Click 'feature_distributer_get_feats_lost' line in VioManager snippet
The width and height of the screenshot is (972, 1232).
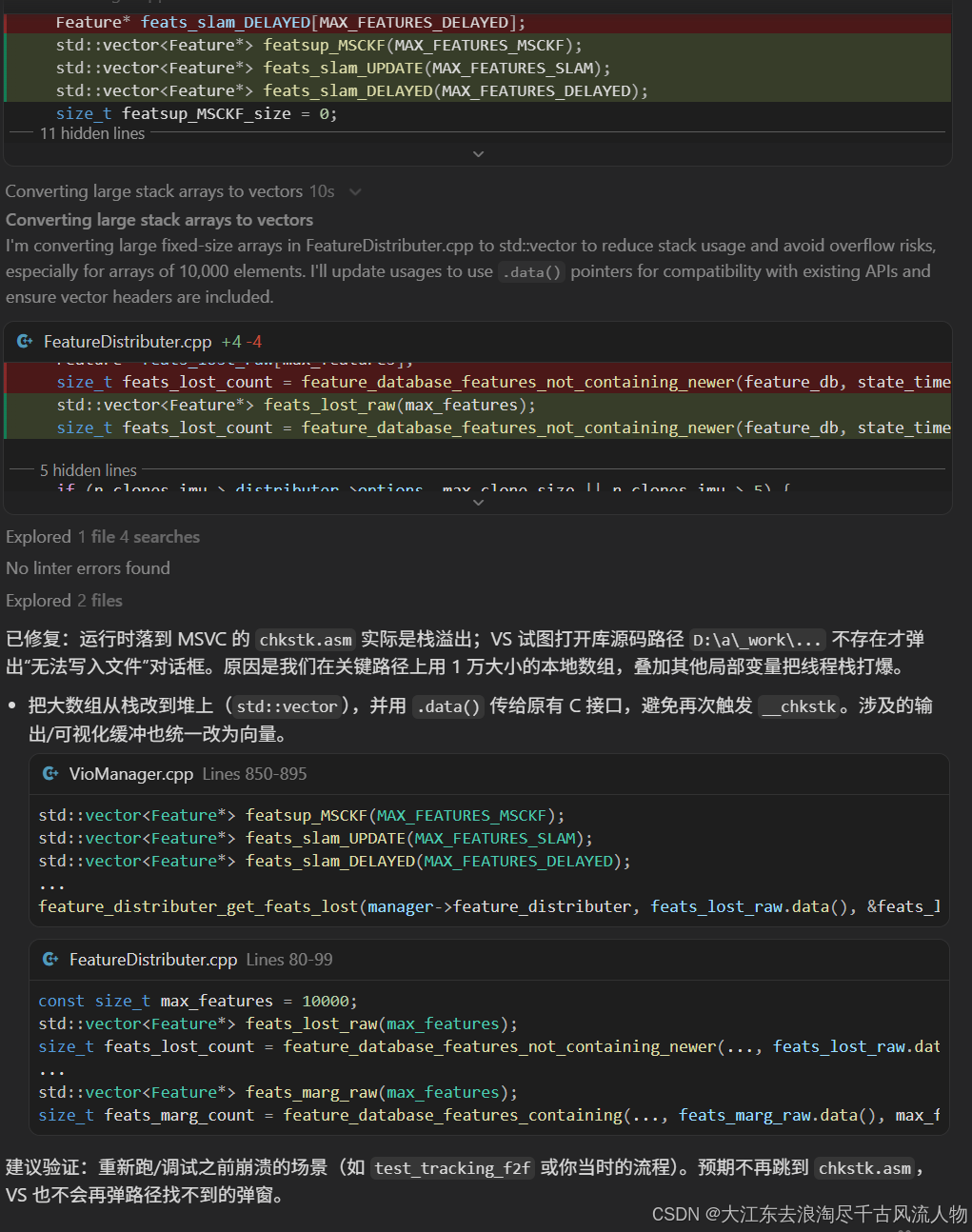tap(489, 907)
